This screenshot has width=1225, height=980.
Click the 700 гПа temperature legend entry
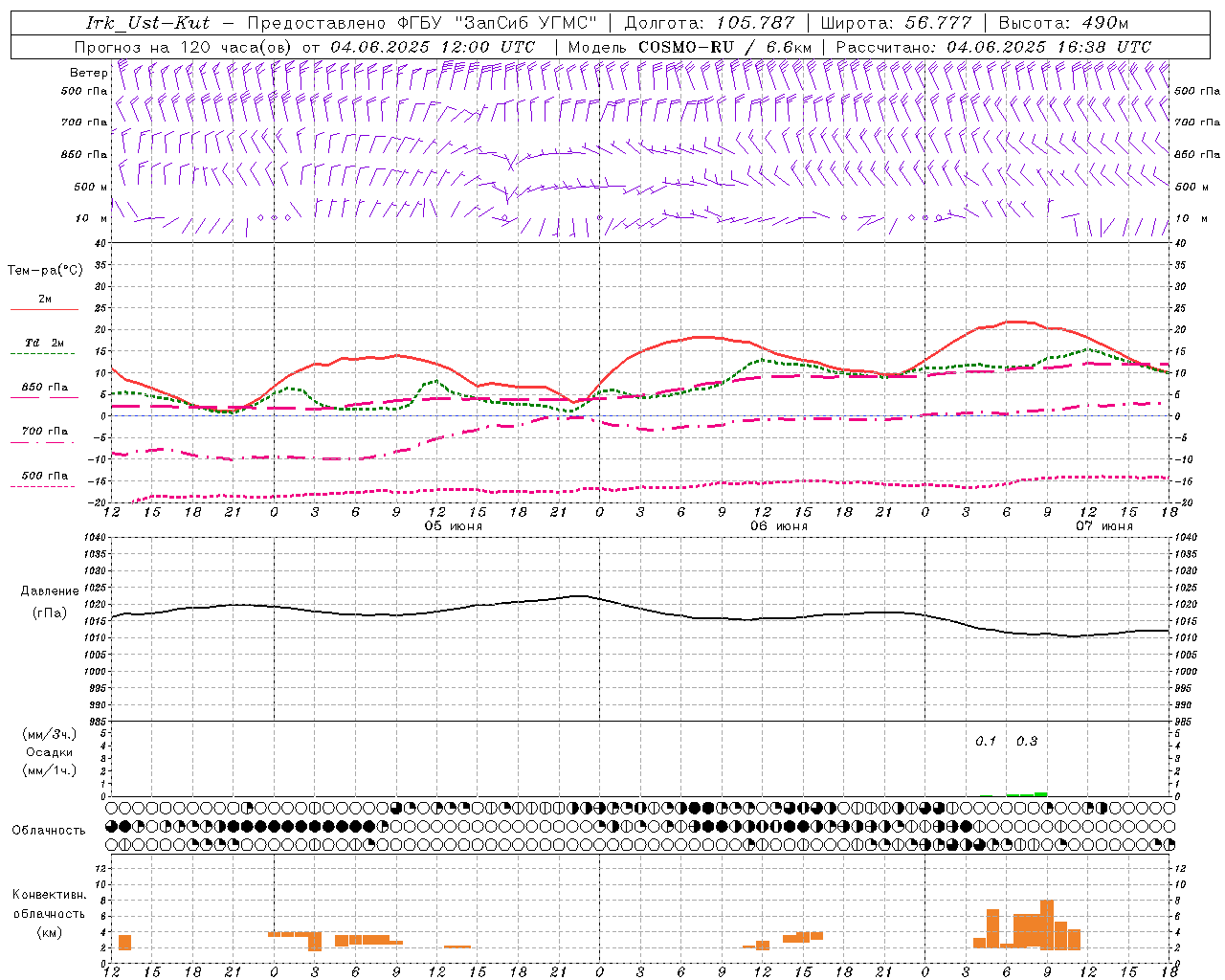click(44, 432)
